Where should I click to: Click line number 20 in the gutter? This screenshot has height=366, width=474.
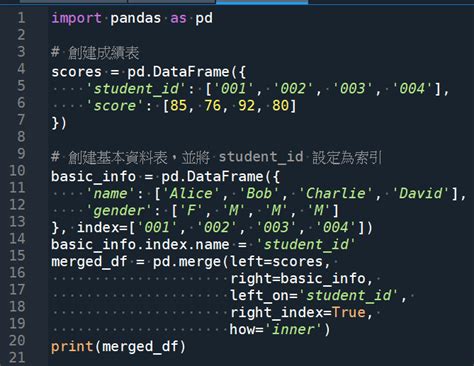[x=17, y=341]
